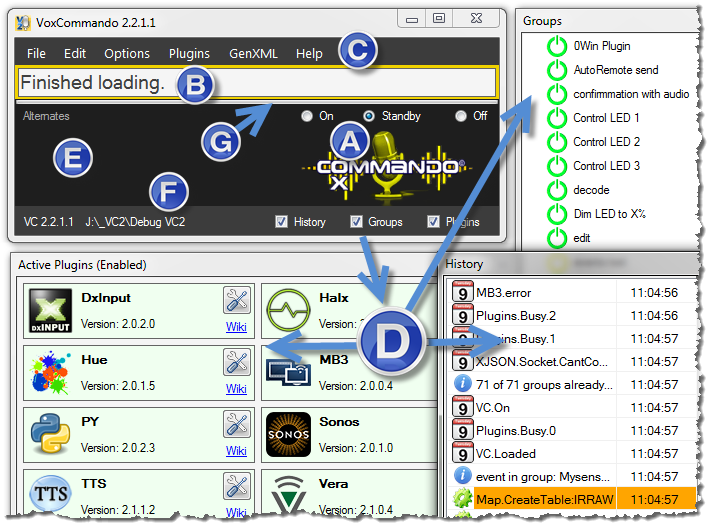
Task: Open the DxInput Wiki link
Action: [236, 327]
